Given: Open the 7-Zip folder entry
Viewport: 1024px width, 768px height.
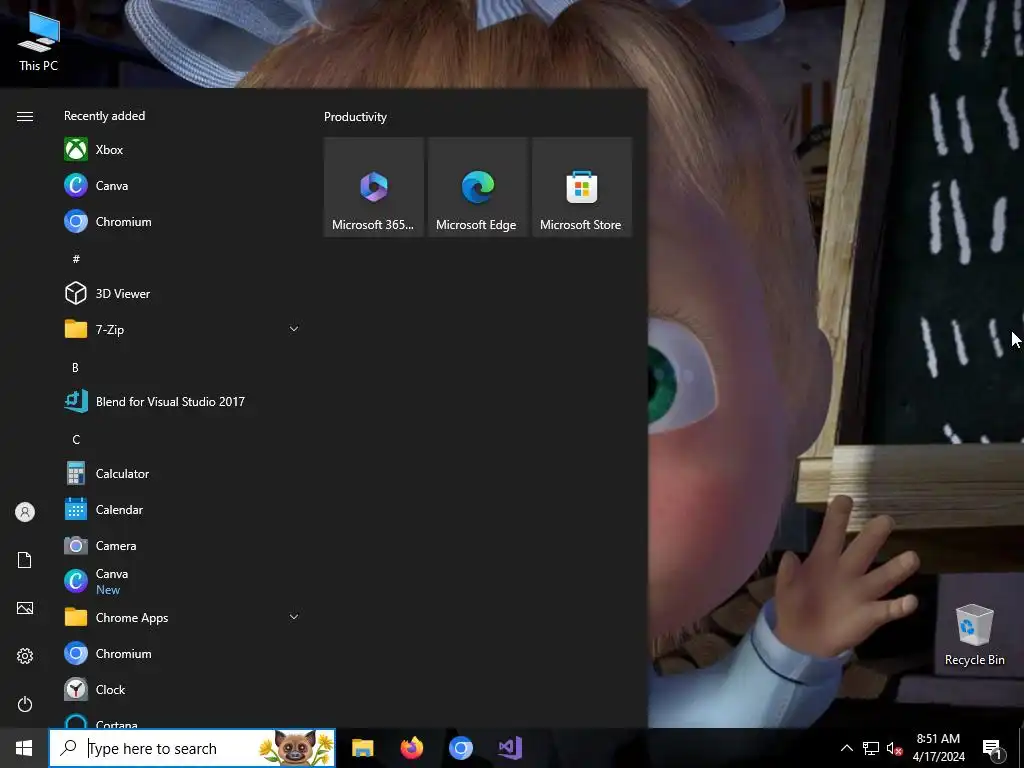Looking at the screenshot, I should (182, 329).
